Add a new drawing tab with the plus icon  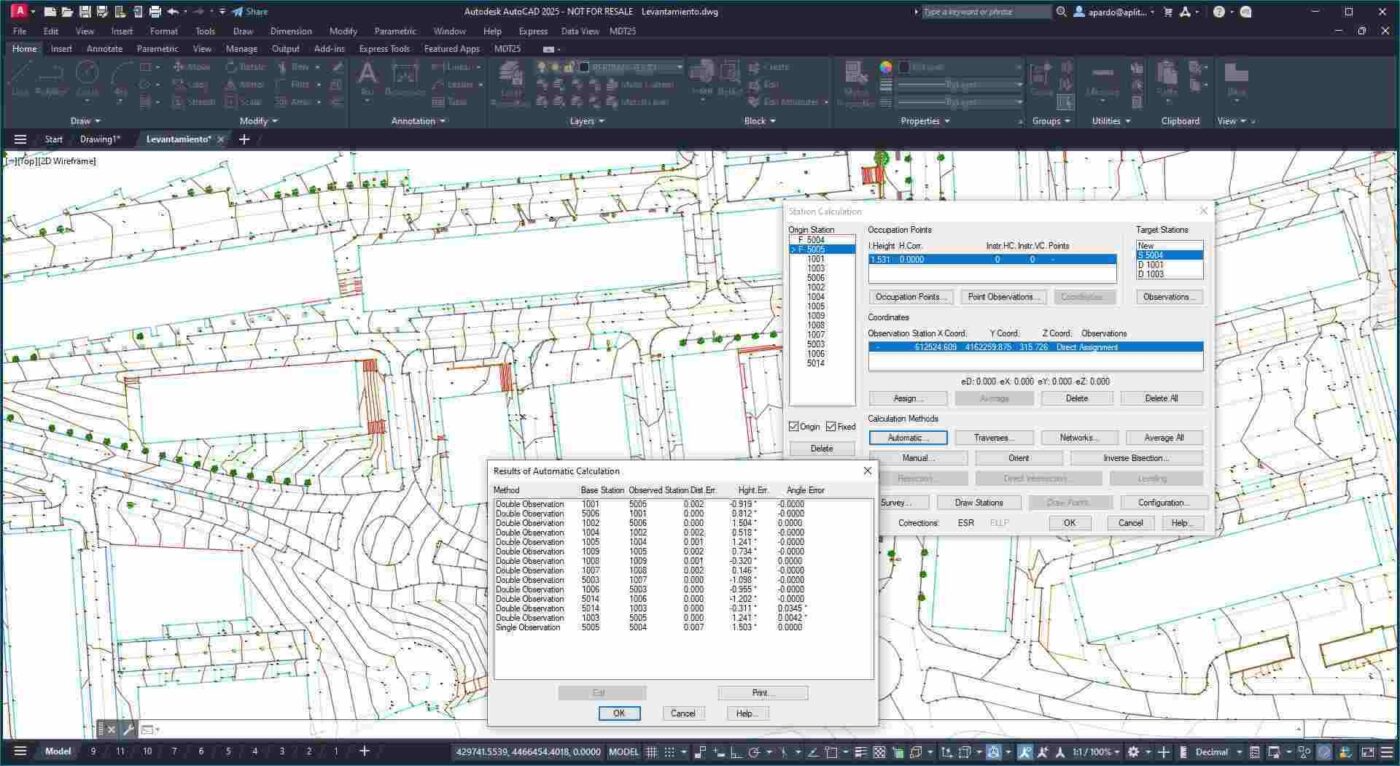point(244,139)
